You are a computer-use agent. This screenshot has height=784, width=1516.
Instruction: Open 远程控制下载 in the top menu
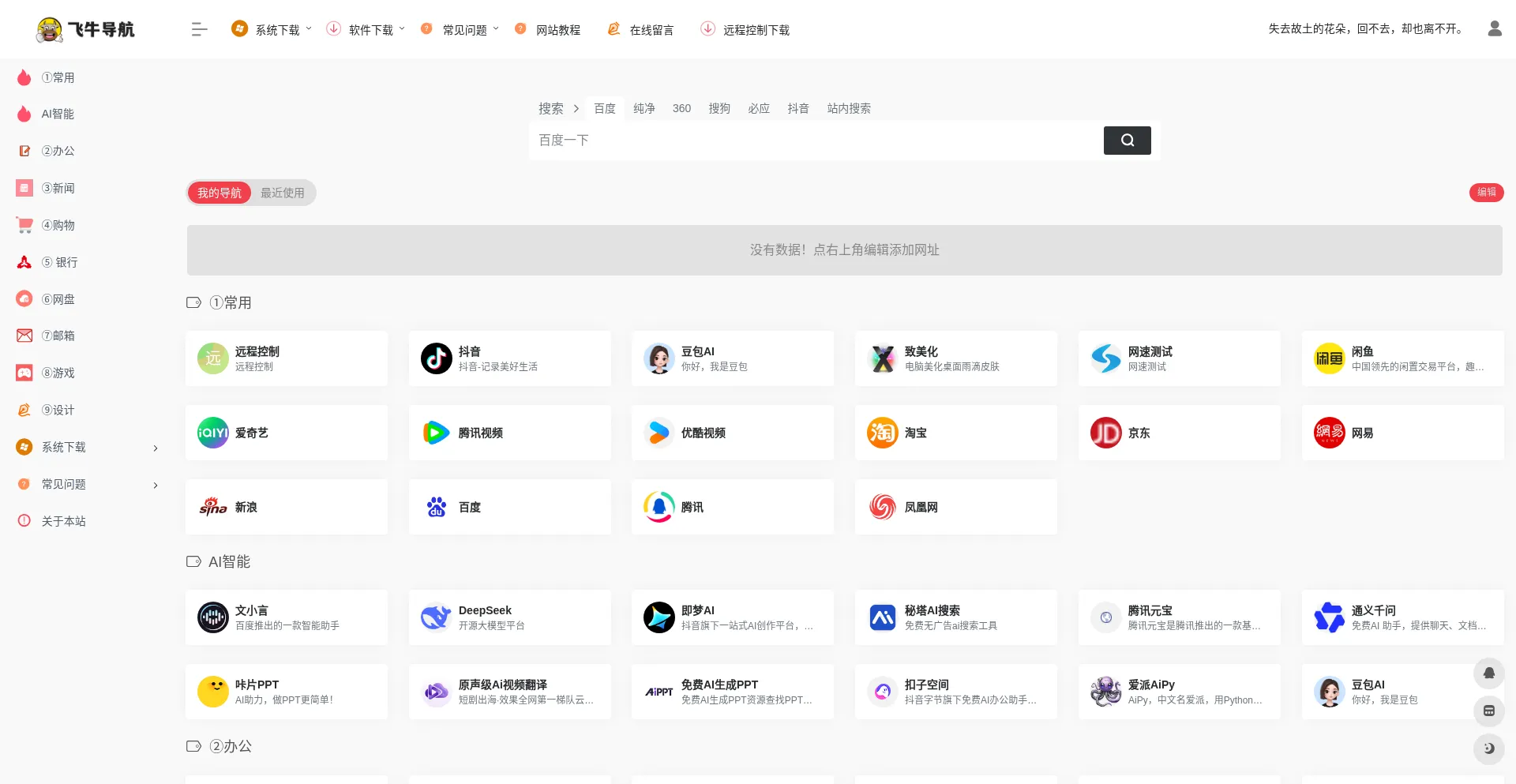745,30
